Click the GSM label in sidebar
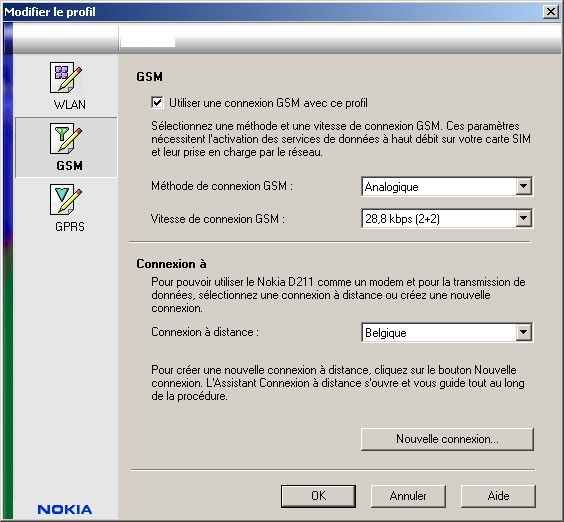Image resolution: width=564 pixels, height=522 pixels. tap(70, 166)
